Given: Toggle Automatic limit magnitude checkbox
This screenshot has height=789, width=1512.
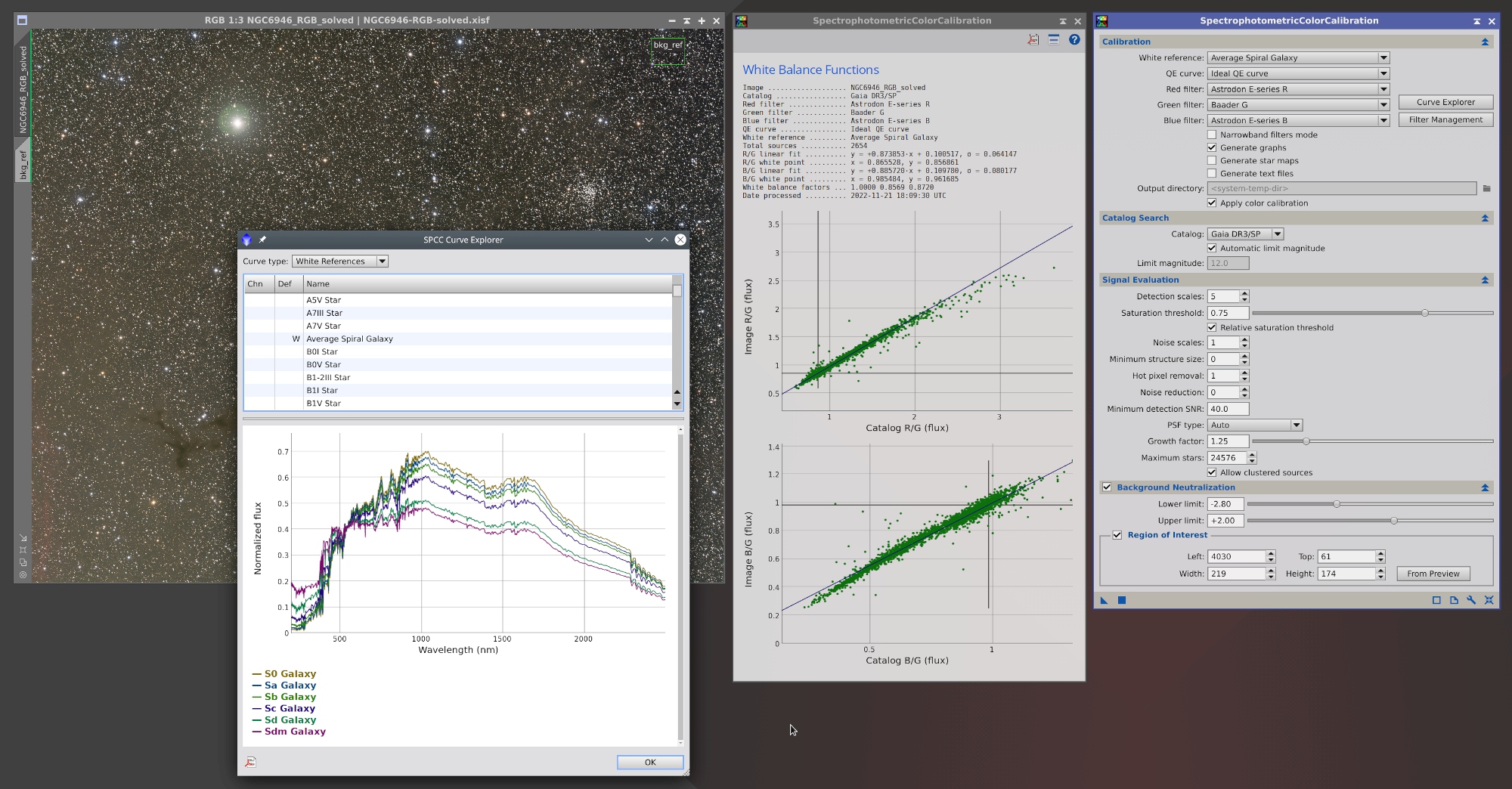Looking at the screenshot, I should [1212, 248].
